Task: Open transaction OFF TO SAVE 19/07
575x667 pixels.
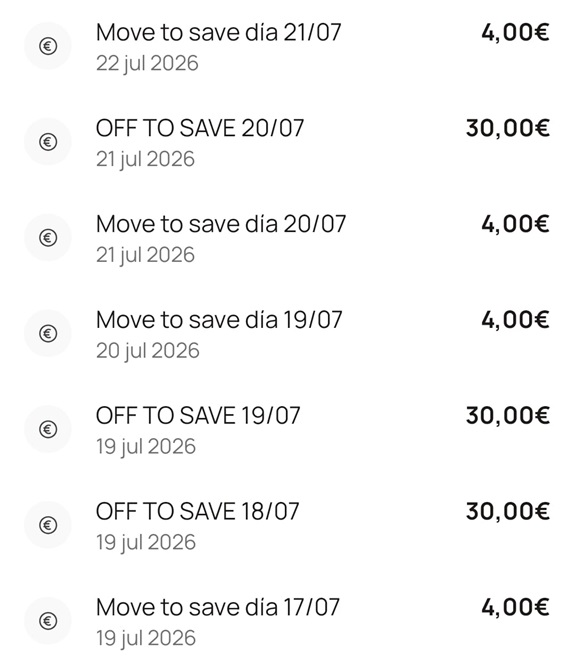Action: click(288, 430)
